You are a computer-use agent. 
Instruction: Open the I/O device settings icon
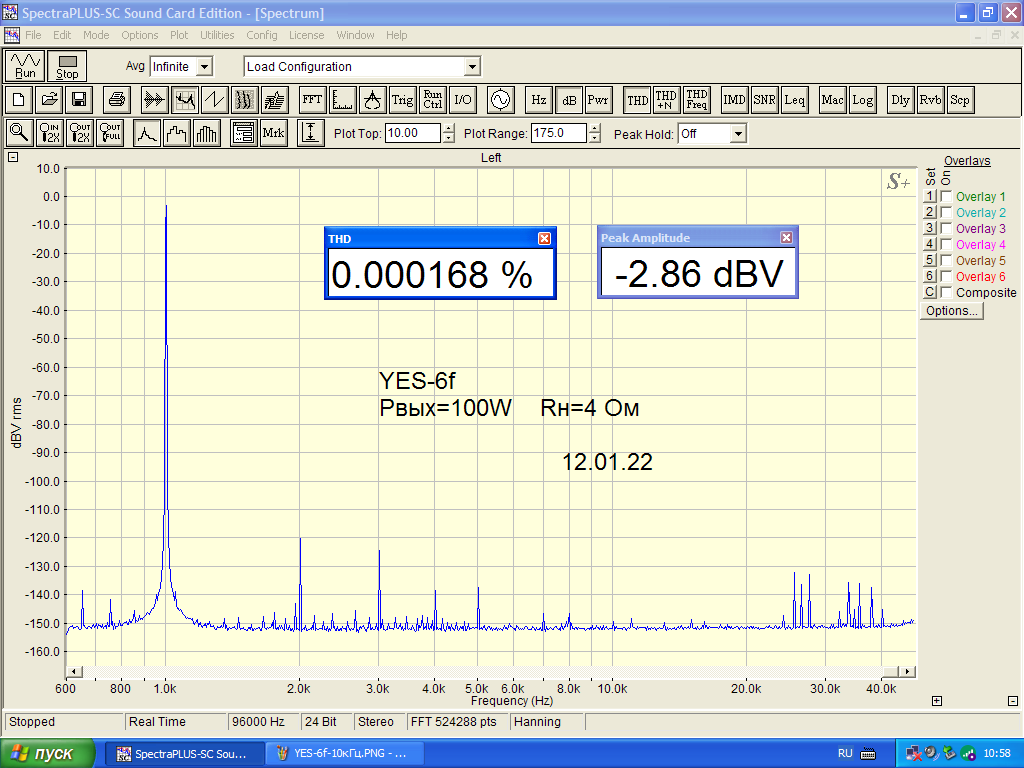tap(462, 100)
